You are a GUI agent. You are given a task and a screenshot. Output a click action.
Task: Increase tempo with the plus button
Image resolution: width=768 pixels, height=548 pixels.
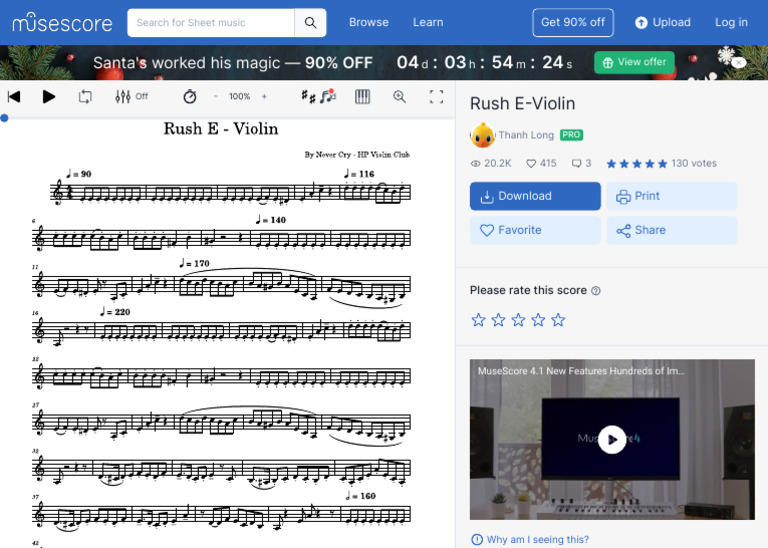pos(264,97)
